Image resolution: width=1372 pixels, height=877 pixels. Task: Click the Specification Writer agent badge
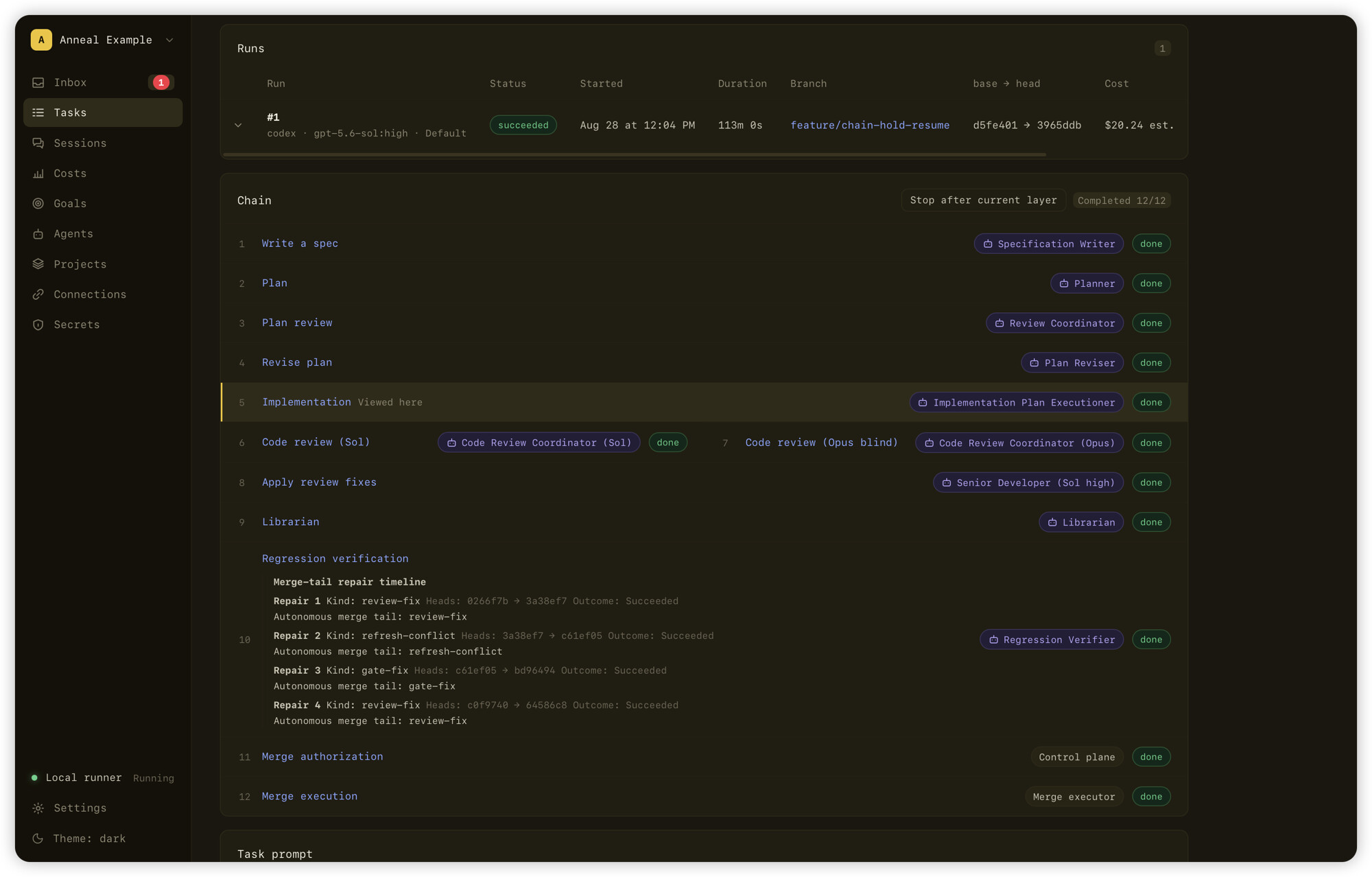tap(1049, 244)
